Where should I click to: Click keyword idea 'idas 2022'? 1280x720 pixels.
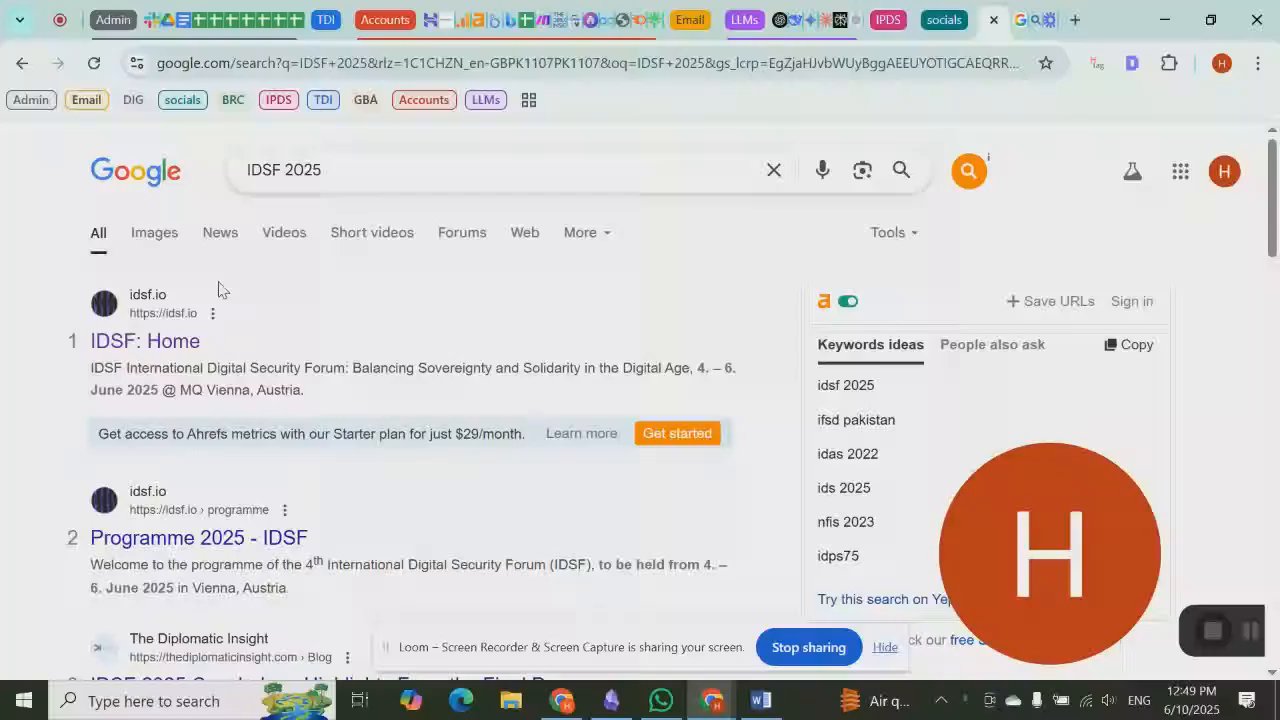(x=848, y=454)
